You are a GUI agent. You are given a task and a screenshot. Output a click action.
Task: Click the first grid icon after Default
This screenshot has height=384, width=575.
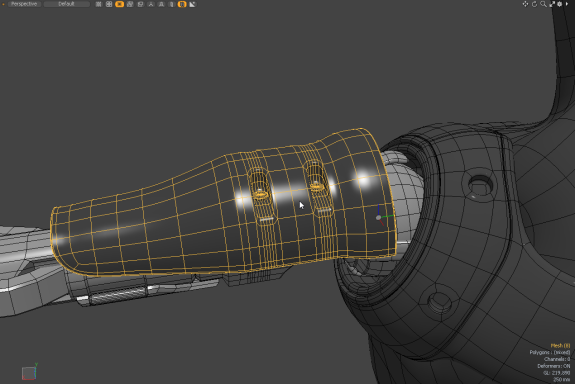click(98, 4)
